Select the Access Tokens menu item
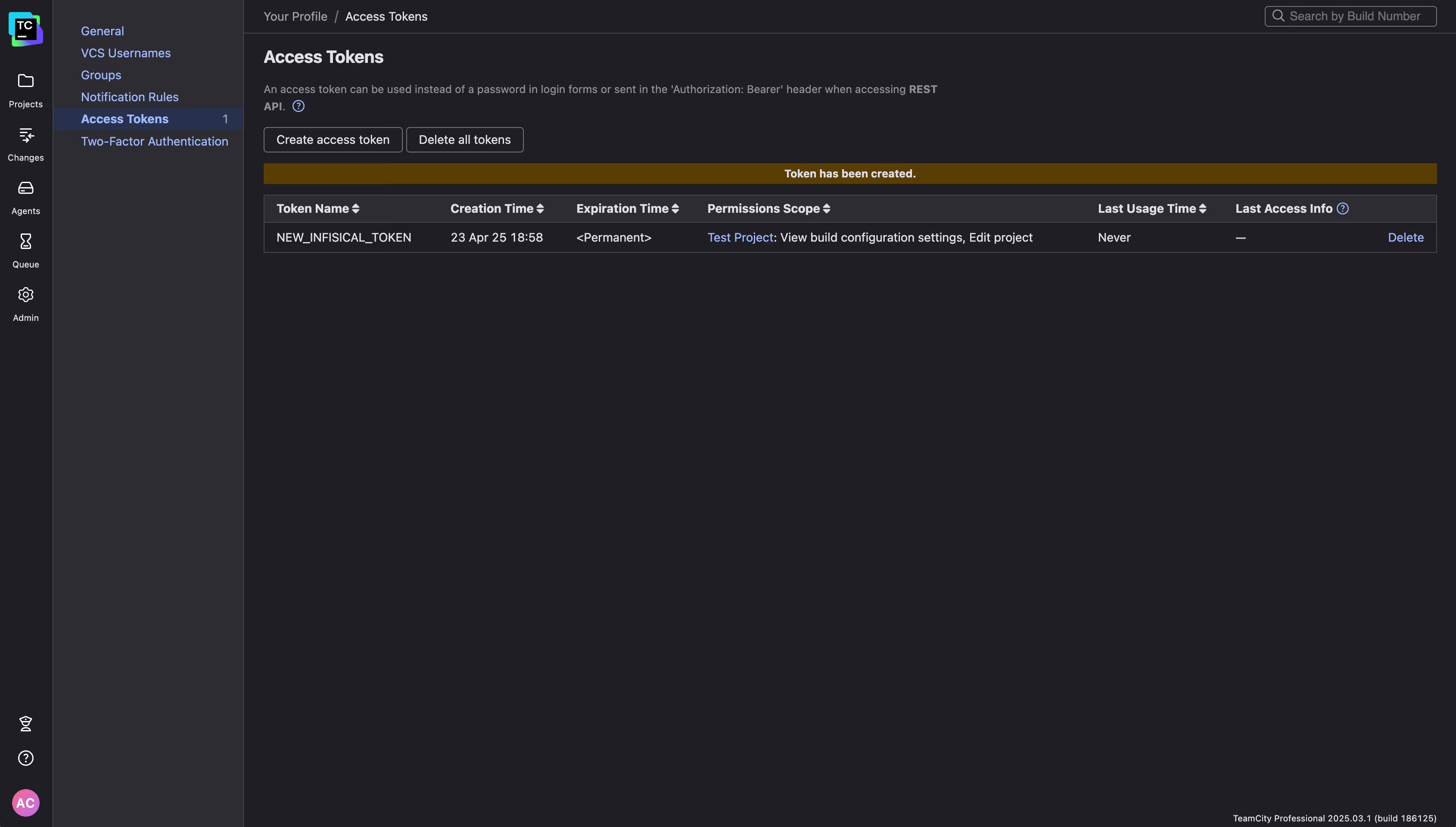 tap(148, 119)
